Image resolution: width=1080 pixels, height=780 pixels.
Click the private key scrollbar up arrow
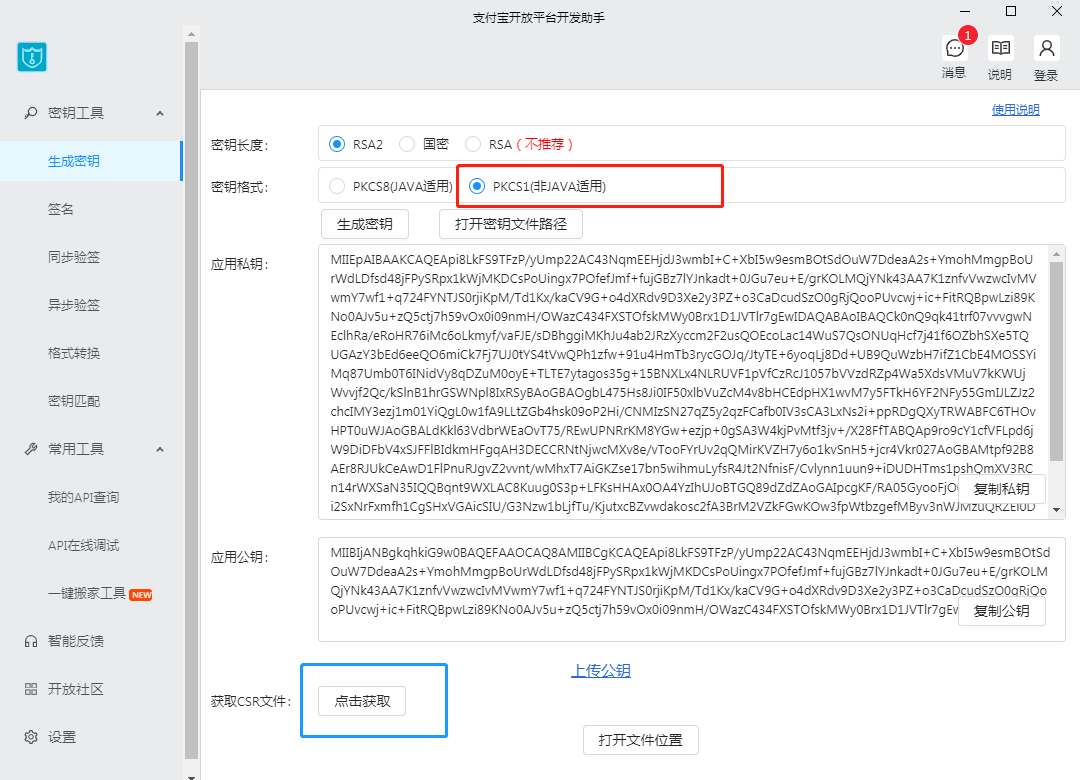1057,254
